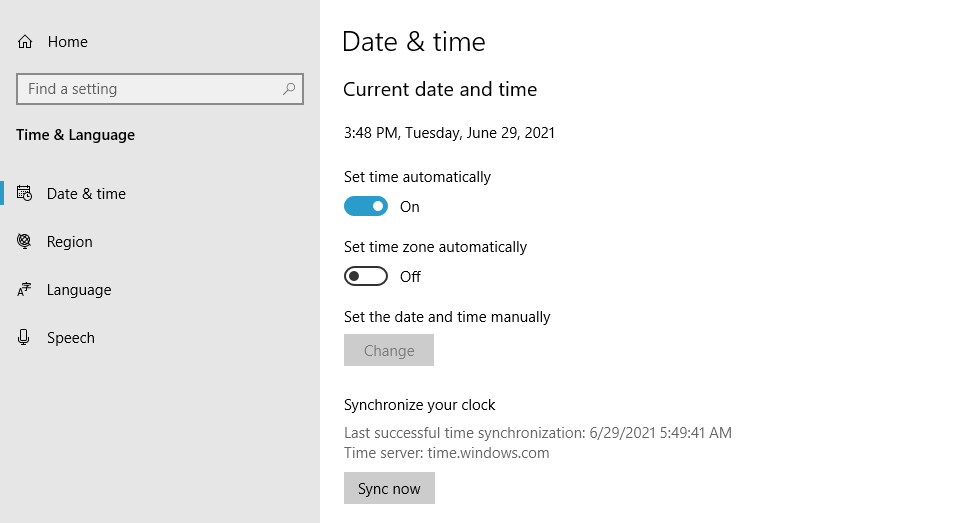Click the Language character icon
Viewport: 975px width, 523px height.
pyautogui.click(x=25, y=290)
